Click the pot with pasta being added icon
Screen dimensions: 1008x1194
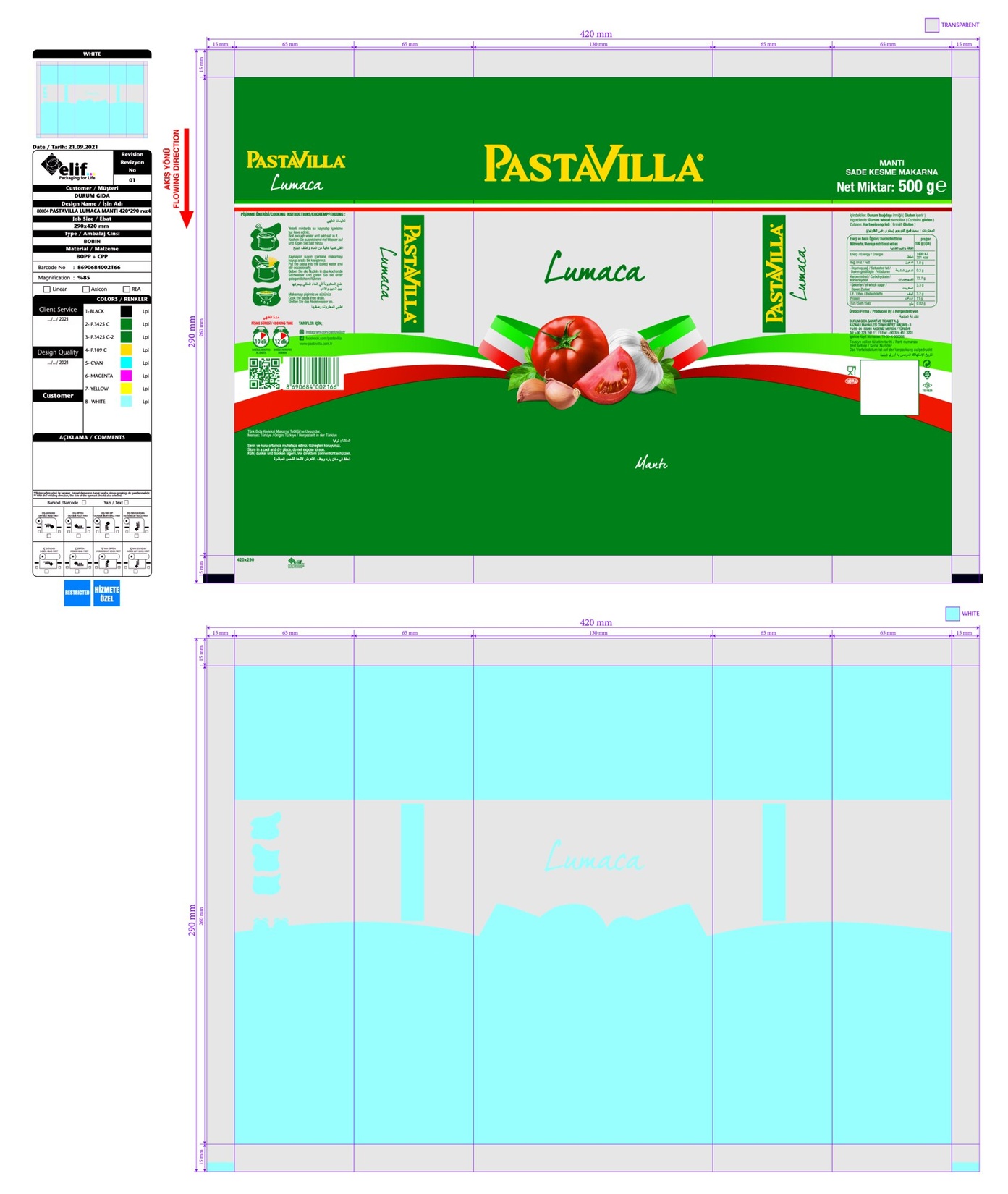coord(266,268)
